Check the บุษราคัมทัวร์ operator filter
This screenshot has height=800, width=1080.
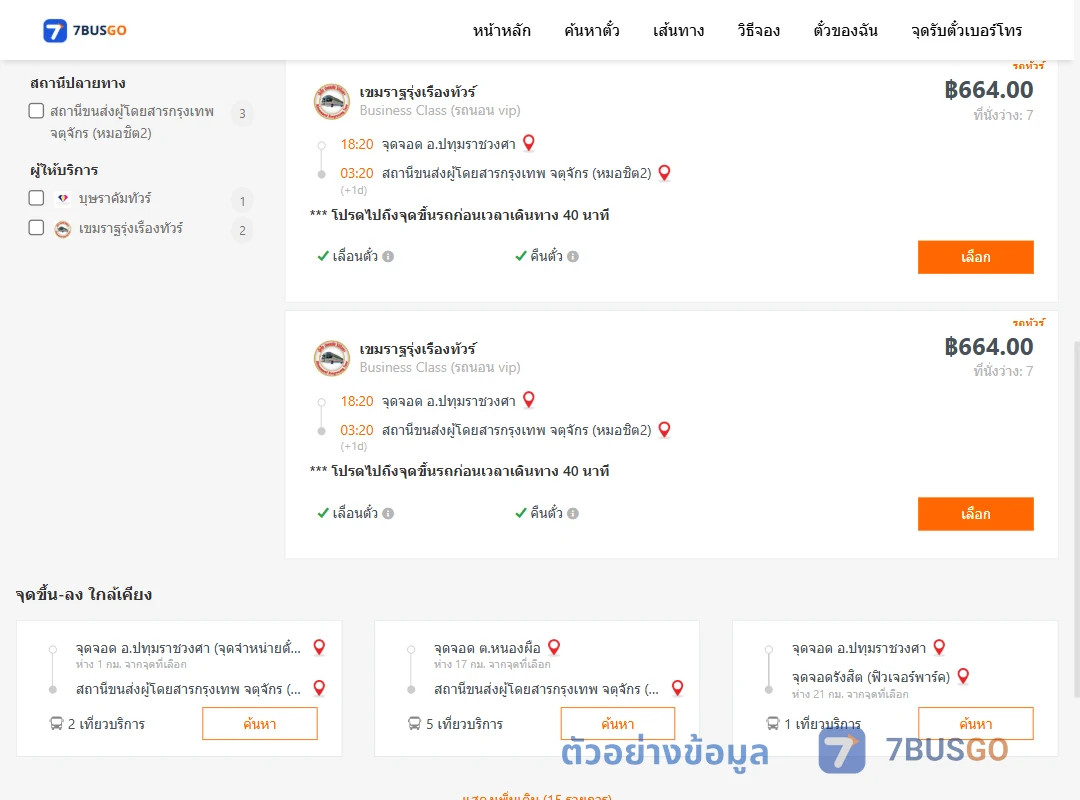(37, 198)
